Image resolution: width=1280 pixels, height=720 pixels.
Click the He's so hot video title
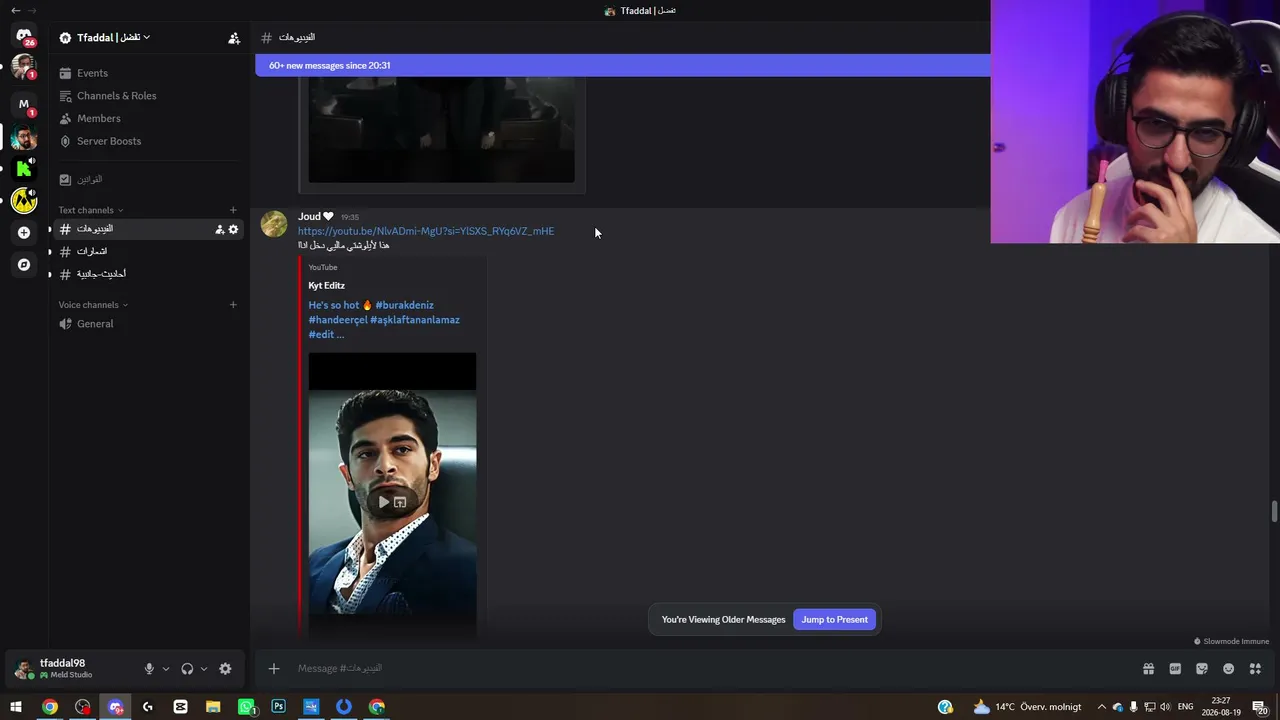tap(384, 320)
